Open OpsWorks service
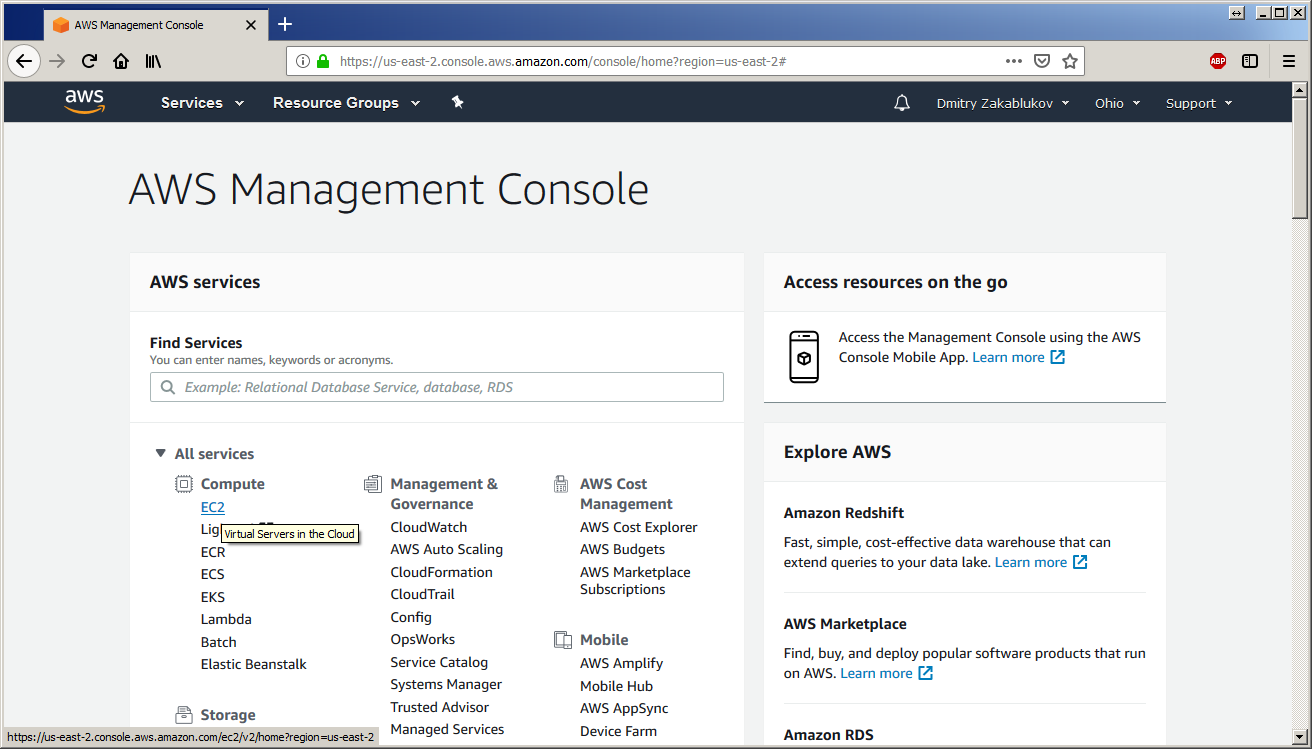Image resolution: width=1312 pixels, height=749 pixels. 423,639
